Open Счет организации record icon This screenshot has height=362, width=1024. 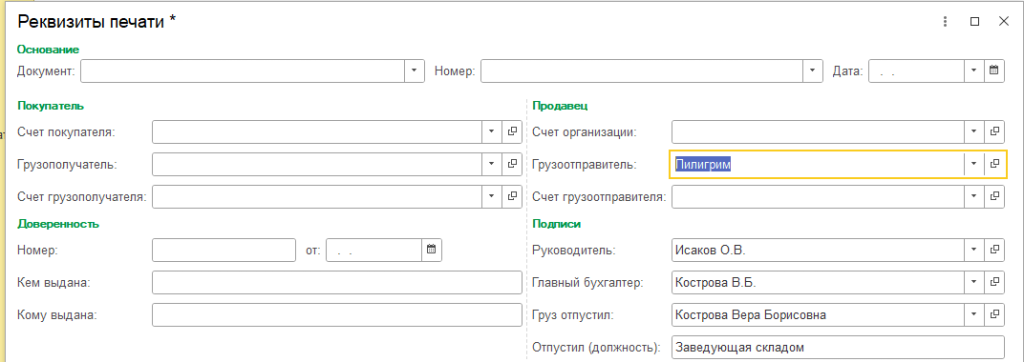tap(994, 131)
